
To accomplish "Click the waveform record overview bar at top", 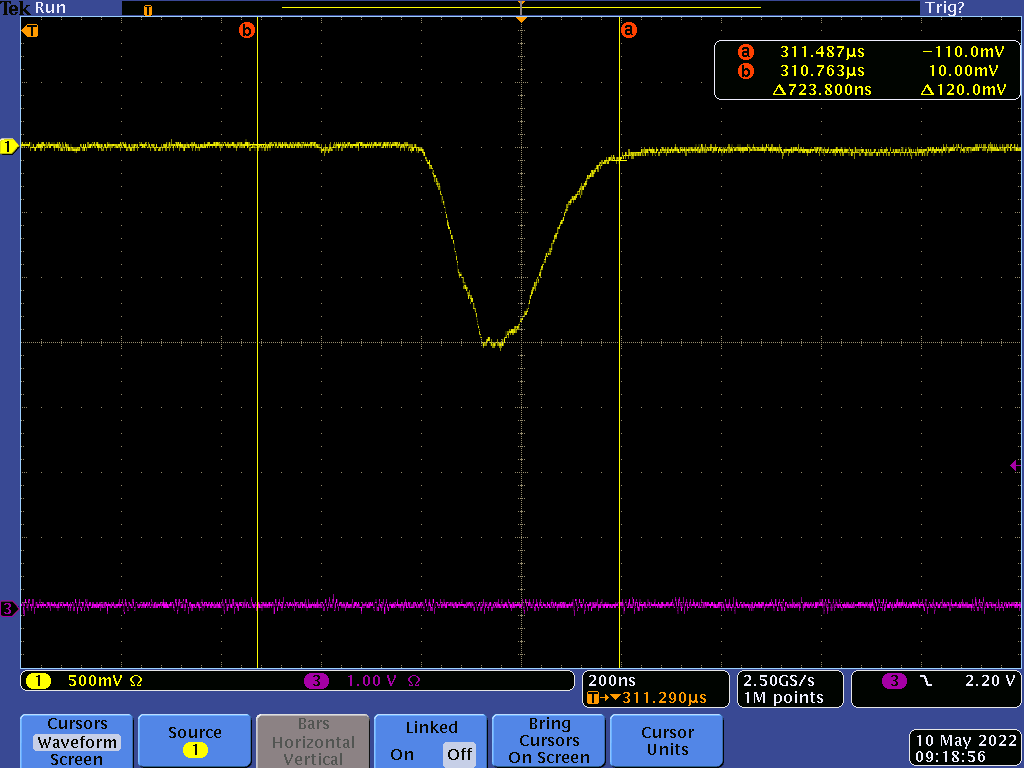I will [520, 8].
